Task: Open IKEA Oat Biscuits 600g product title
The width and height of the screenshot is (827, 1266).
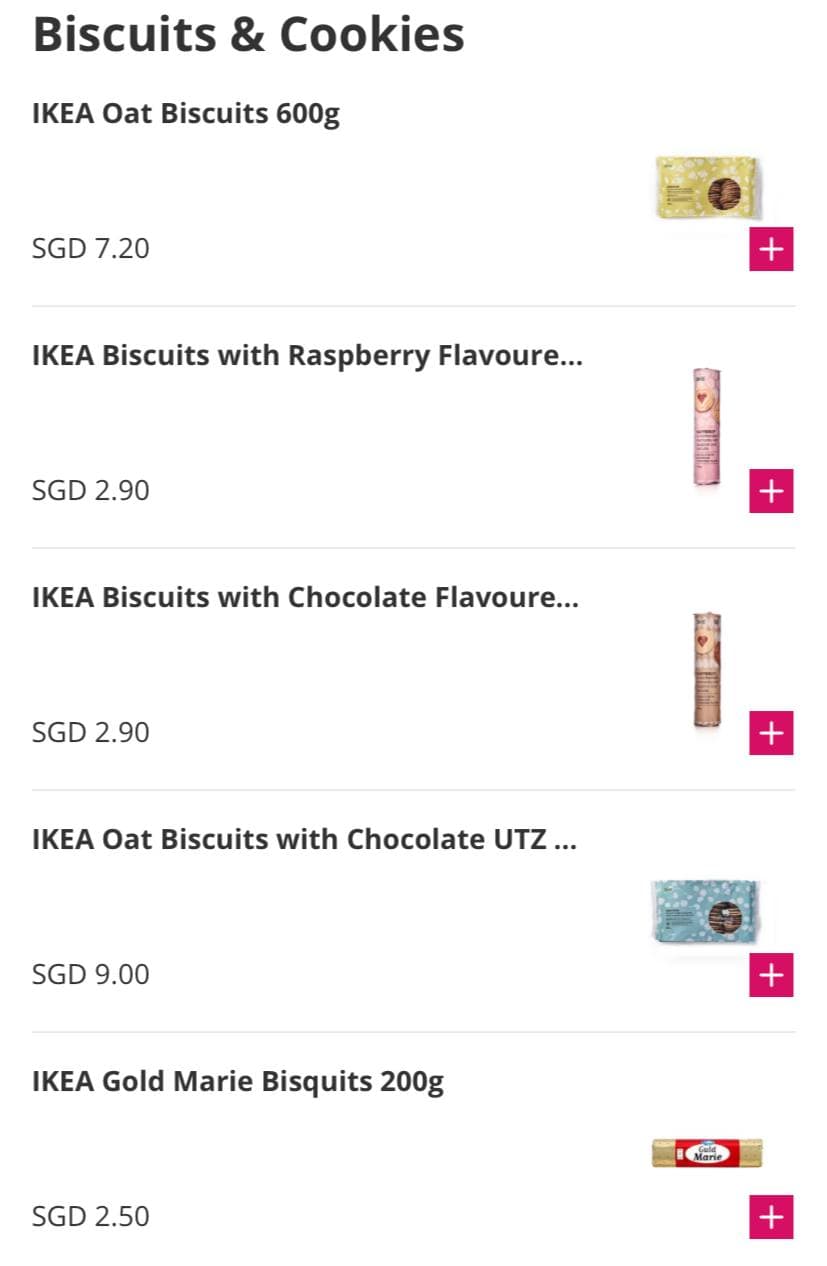Action: (x=186, y=114)
